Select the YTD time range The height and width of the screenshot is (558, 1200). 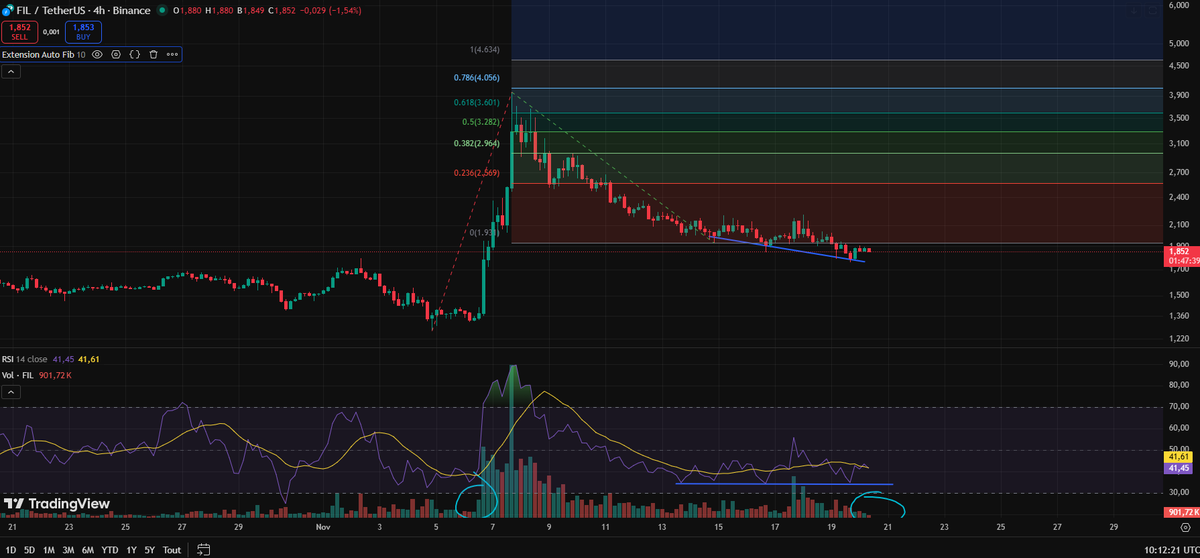tap(110, 549)
